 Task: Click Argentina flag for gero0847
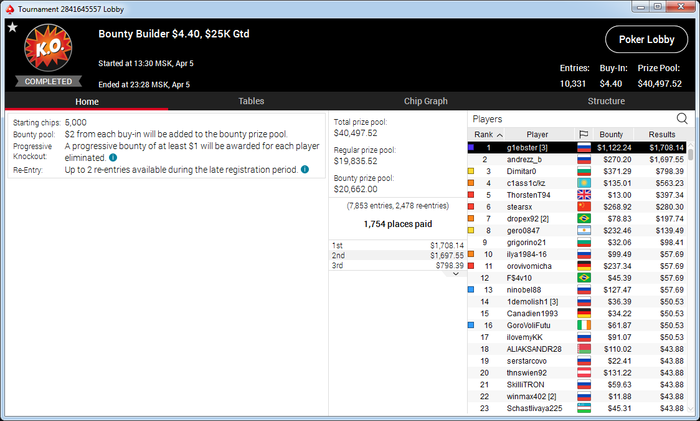click(583, 230)
